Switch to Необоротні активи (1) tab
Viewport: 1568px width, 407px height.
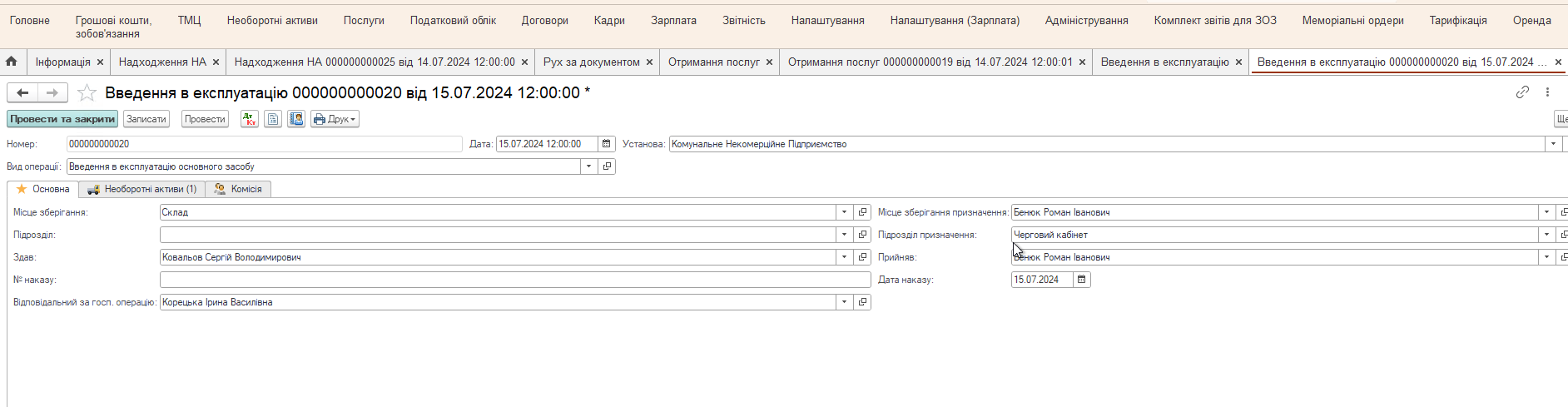(142, 189)
